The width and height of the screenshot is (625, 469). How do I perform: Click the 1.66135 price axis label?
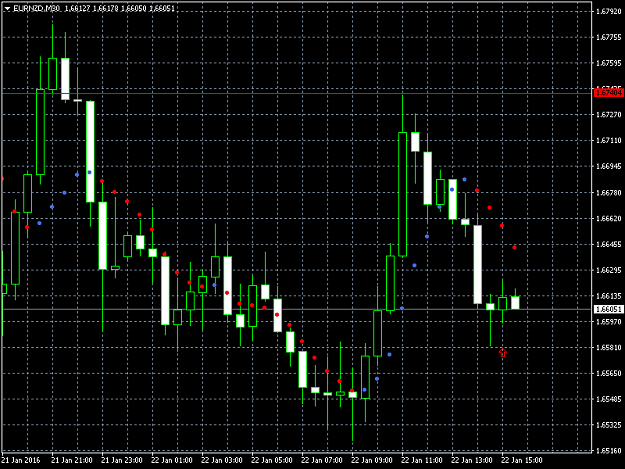coord(609,296)
